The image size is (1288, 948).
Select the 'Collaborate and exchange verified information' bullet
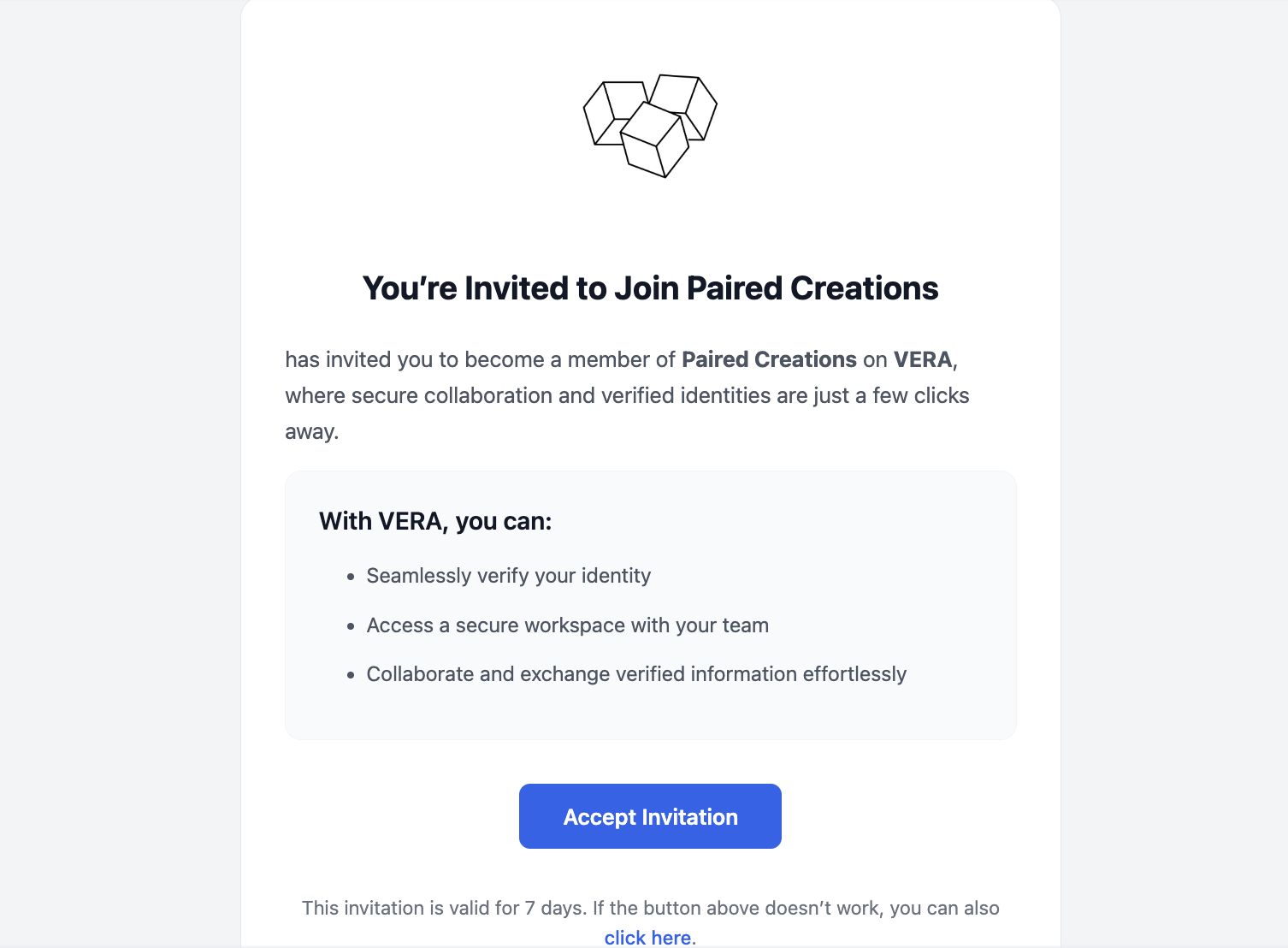click(636, 673)
